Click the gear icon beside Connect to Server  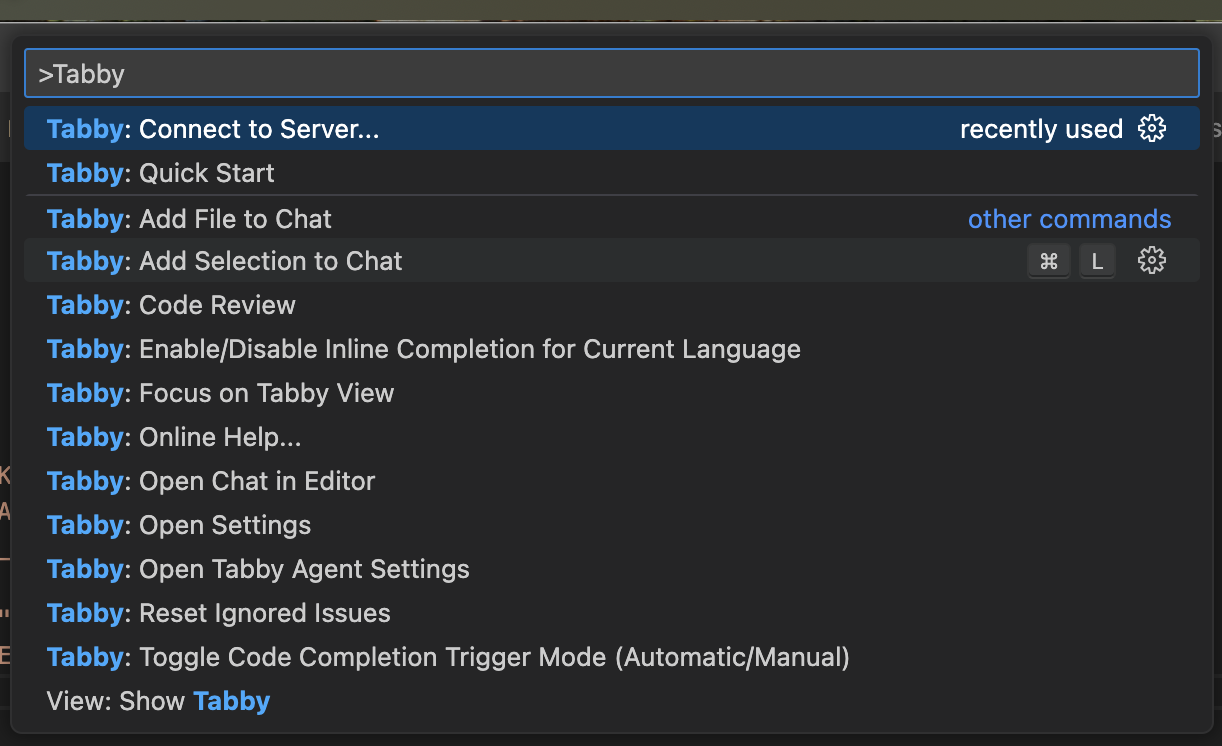coord(1153,128)
